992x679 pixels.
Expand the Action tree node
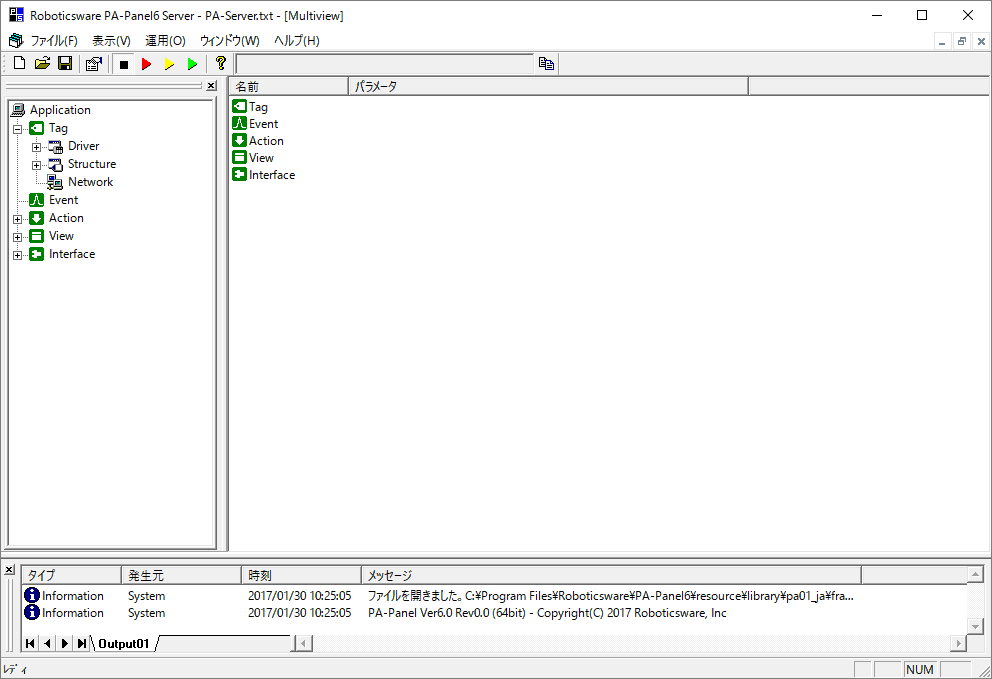click(x=17, y=218)
